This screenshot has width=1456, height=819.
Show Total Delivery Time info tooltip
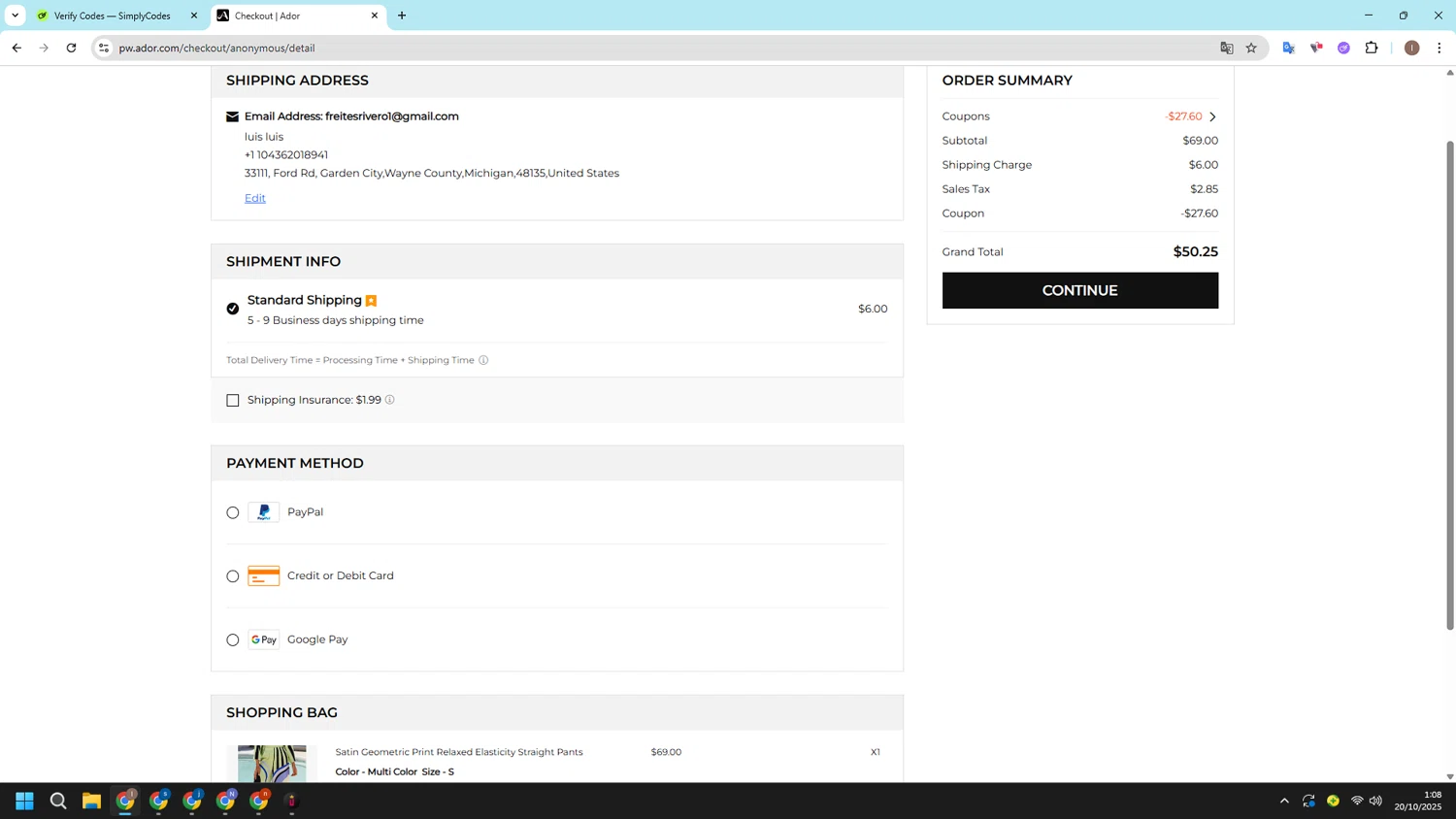point(483,360)
